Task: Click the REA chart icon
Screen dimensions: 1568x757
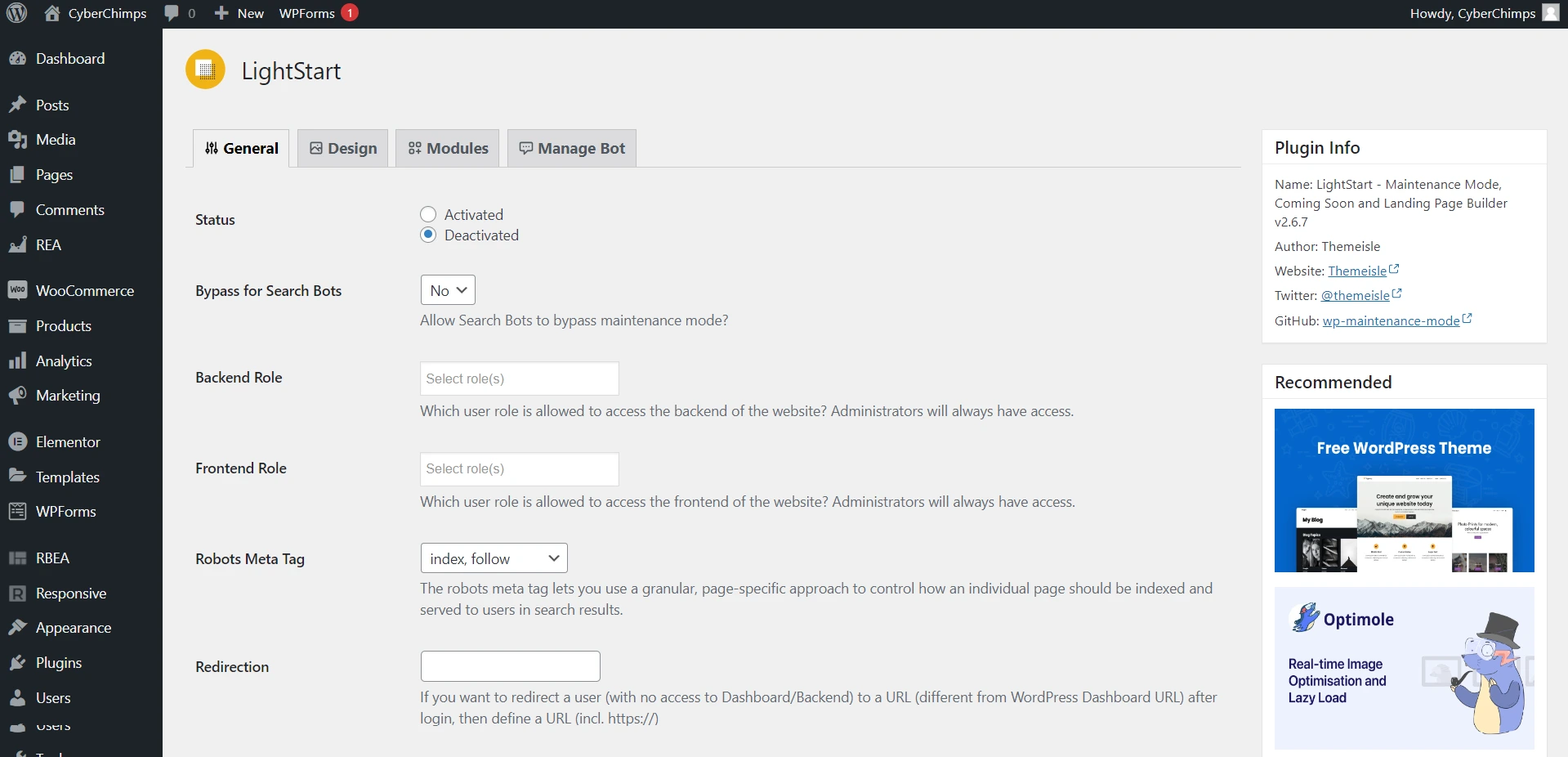Action: (x=18, y=245)
